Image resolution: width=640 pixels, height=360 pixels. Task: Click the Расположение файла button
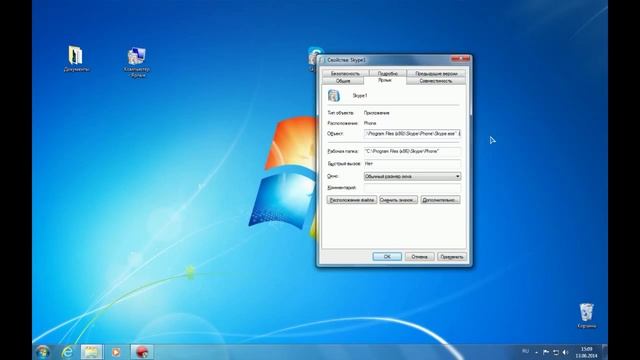pyautogui.click(x=352, y=200)
